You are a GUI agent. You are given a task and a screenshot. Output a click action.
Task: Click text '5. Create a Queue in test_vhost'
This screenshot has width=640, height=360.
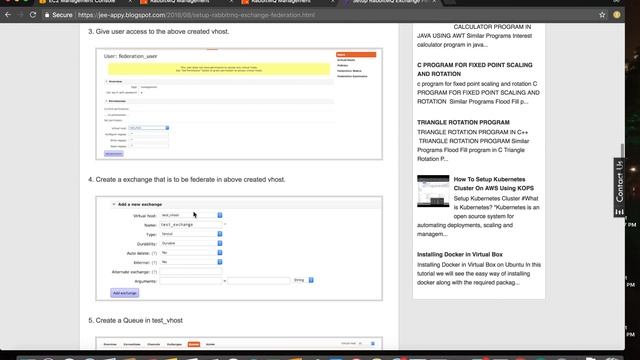pos(136,320)
